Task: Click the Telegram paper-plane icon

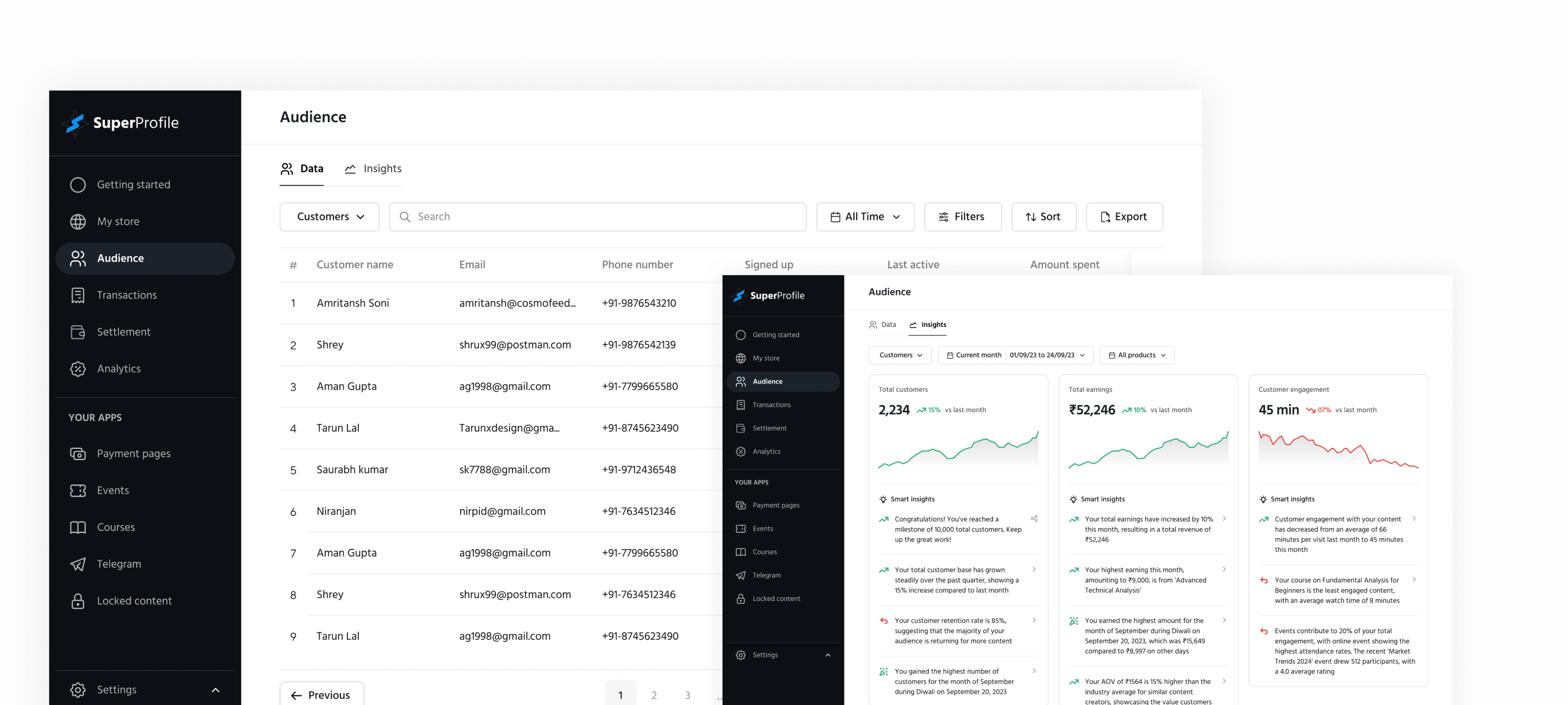Action: point(78,564)
